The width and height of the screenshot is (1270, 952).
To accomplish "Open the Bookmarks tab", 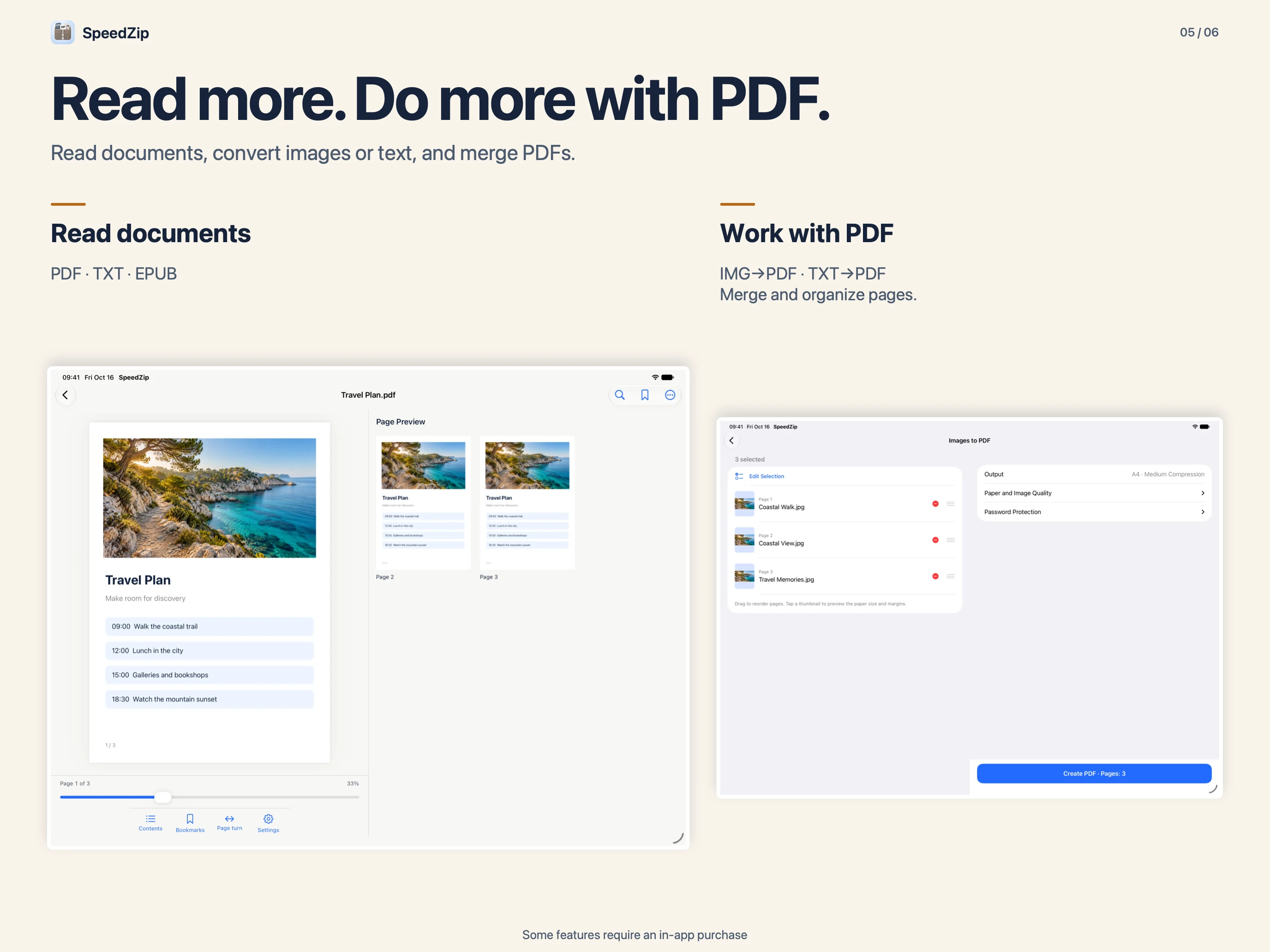I will (x=190, y=823).
